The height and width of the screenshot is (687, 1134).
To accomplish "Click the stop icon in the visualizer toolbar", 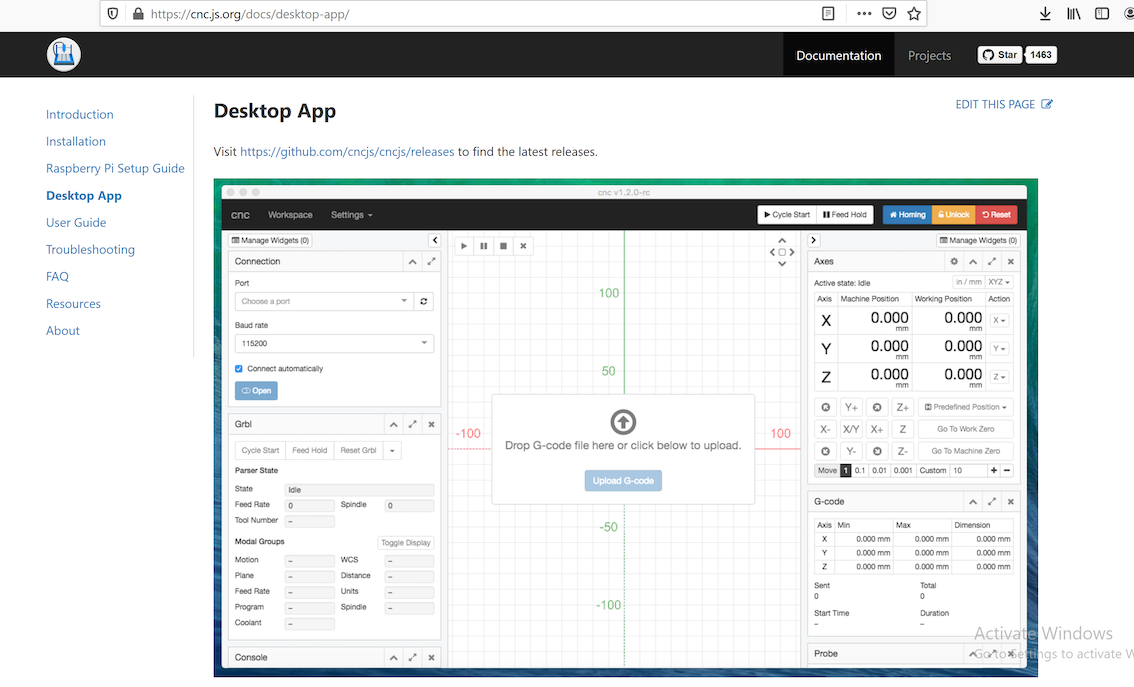I will pos(503,246).
